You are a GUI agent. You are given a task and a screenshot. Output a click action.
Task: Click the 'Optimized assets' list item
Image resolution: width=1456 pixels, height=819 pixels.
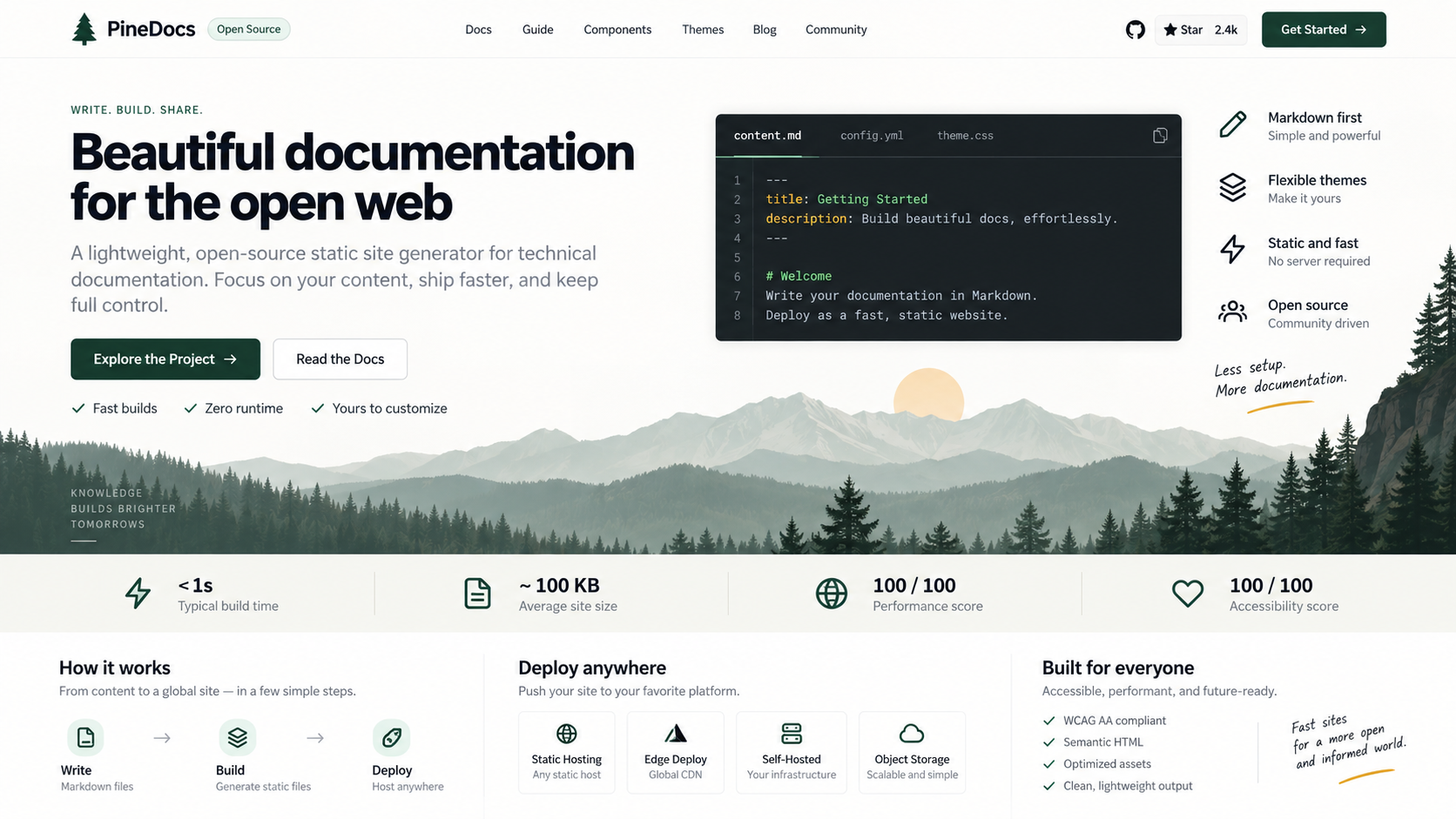click(1096, 764)
